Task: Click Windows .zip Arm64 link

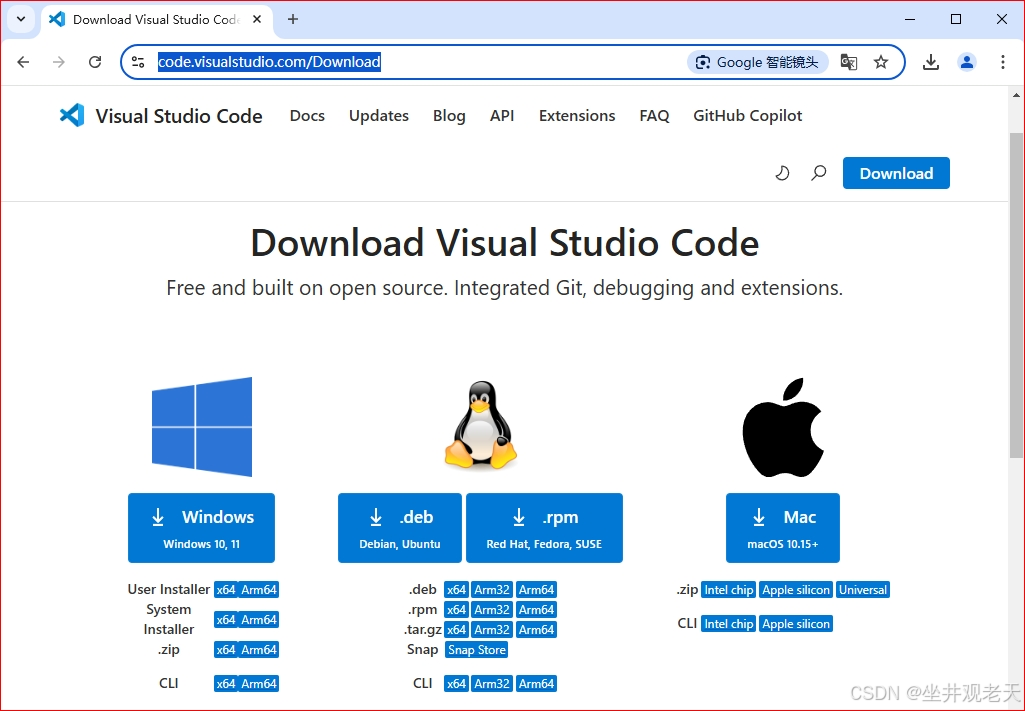Action: pos(259,650)
